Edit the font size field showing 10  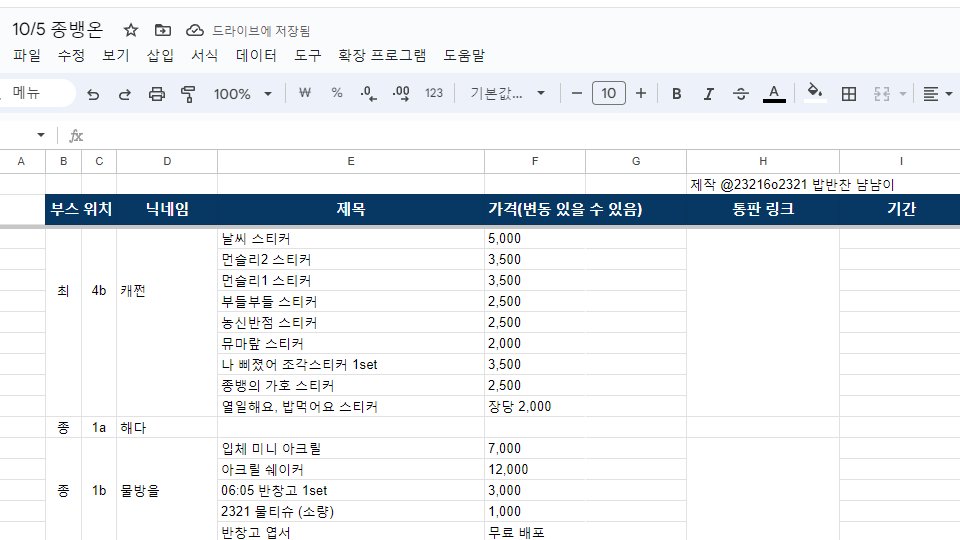[609, 93]
